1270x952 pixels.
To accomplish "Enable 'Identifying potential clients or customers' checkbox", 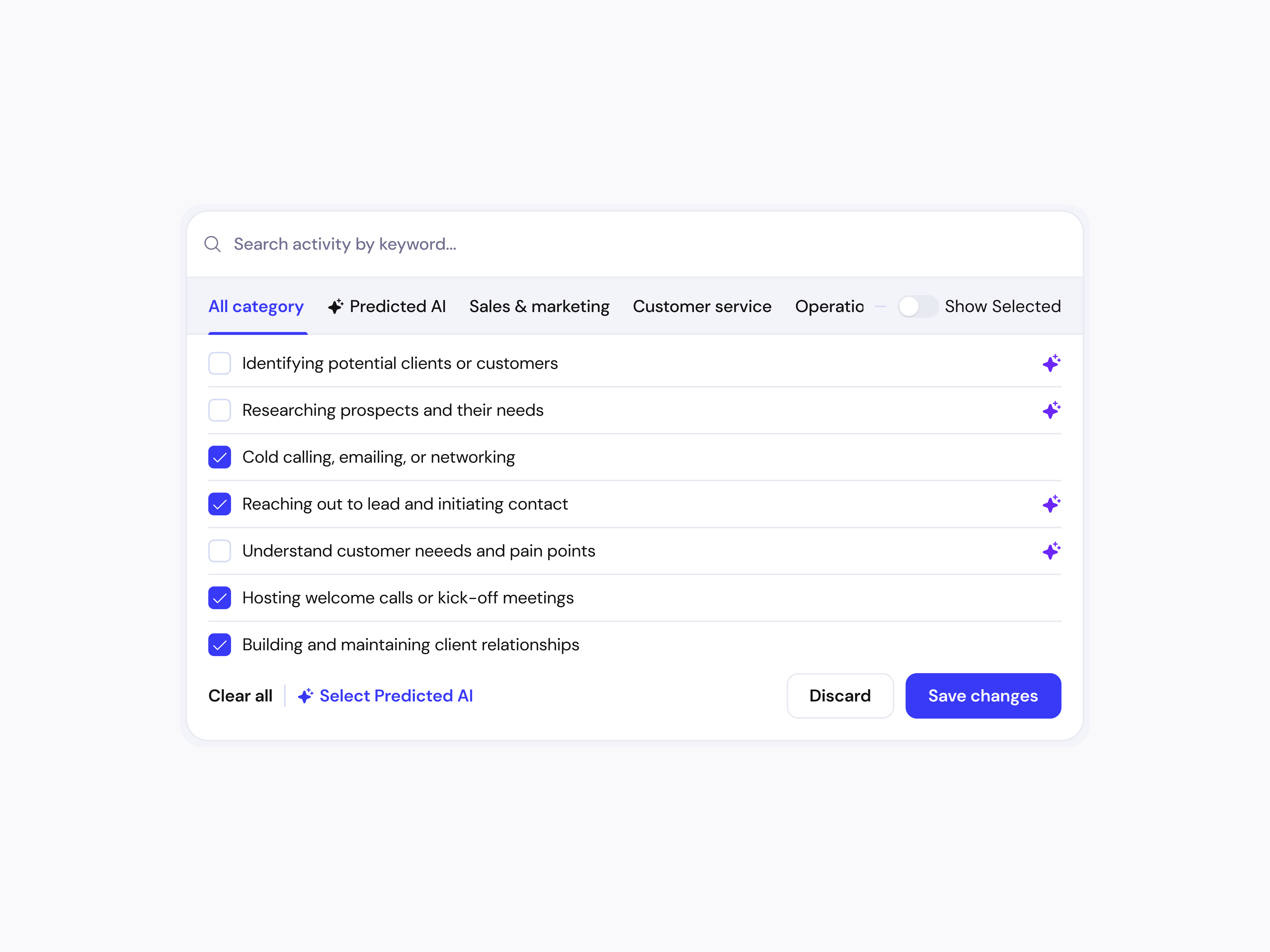I will pyautogui.click(x=219, y=363).
